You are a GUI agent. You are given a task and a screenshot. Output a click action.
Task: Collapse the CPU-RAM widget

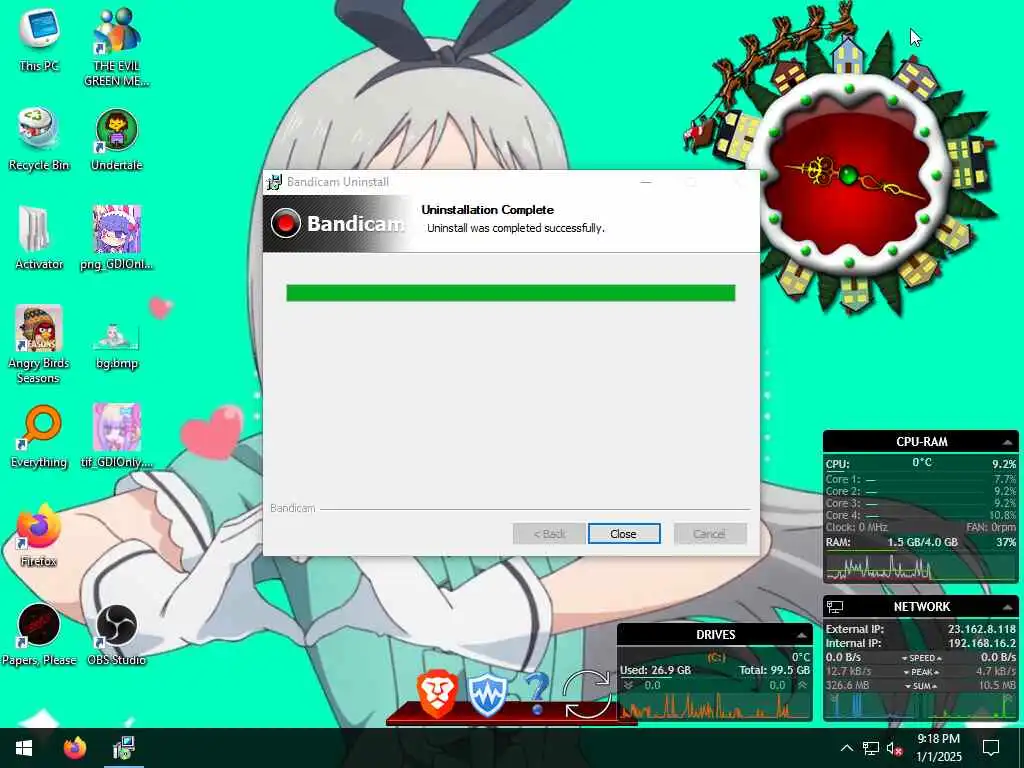[1008, 442]
